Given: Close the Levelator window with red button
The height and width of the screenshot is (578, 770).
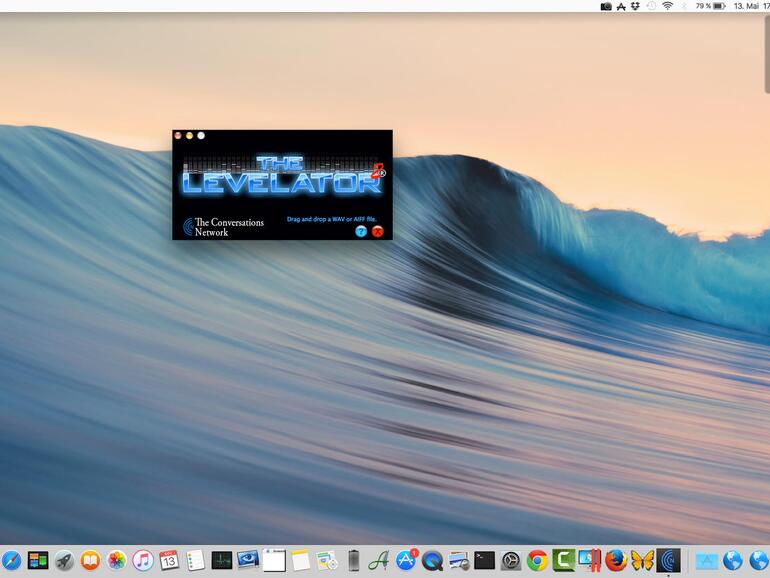Looking at the screenshot, I should (x=178, y=135).
